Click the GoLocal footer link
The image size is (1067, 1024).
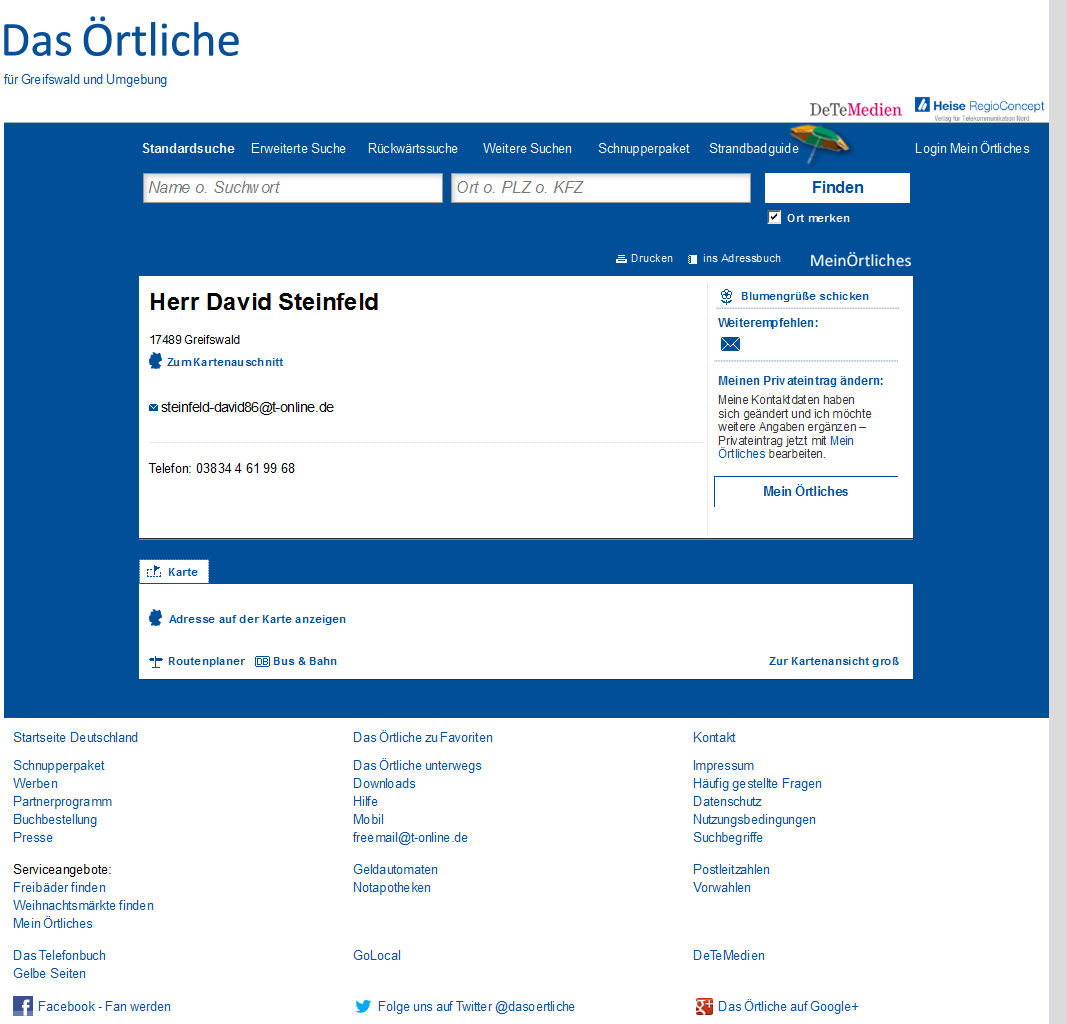pos(377,955)
